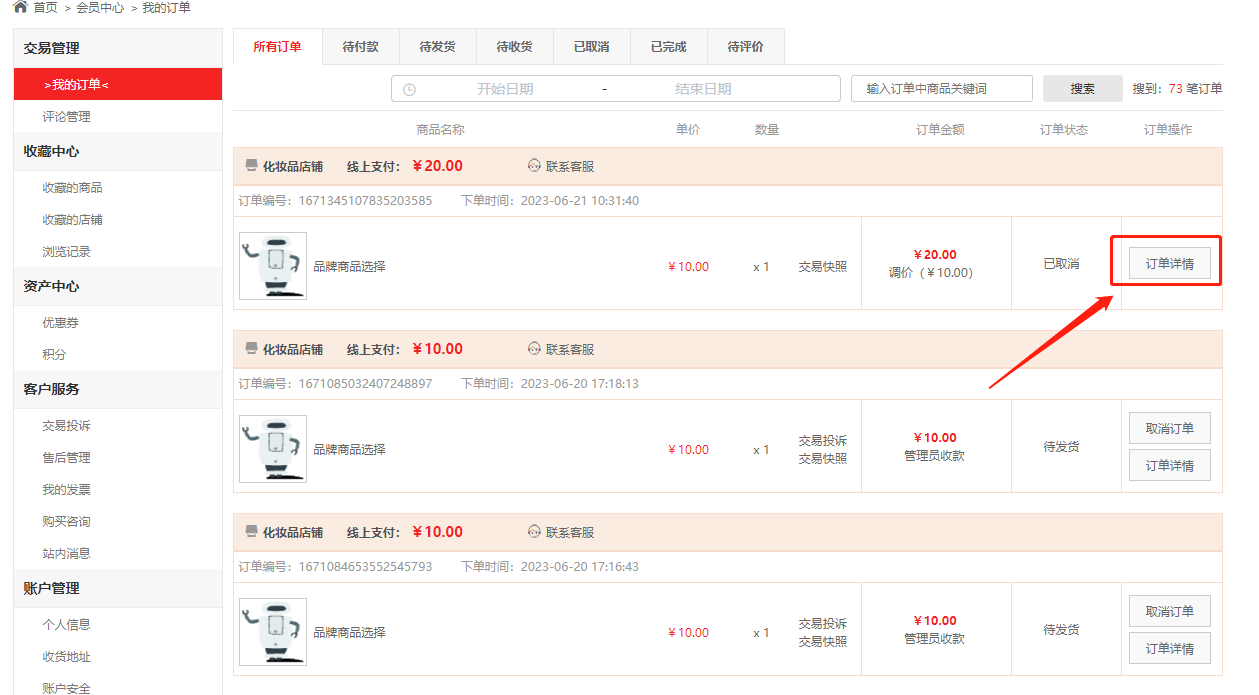1259x695 pixels.
Task: Switch to the 待付款 tab
Action: point(361,47)
